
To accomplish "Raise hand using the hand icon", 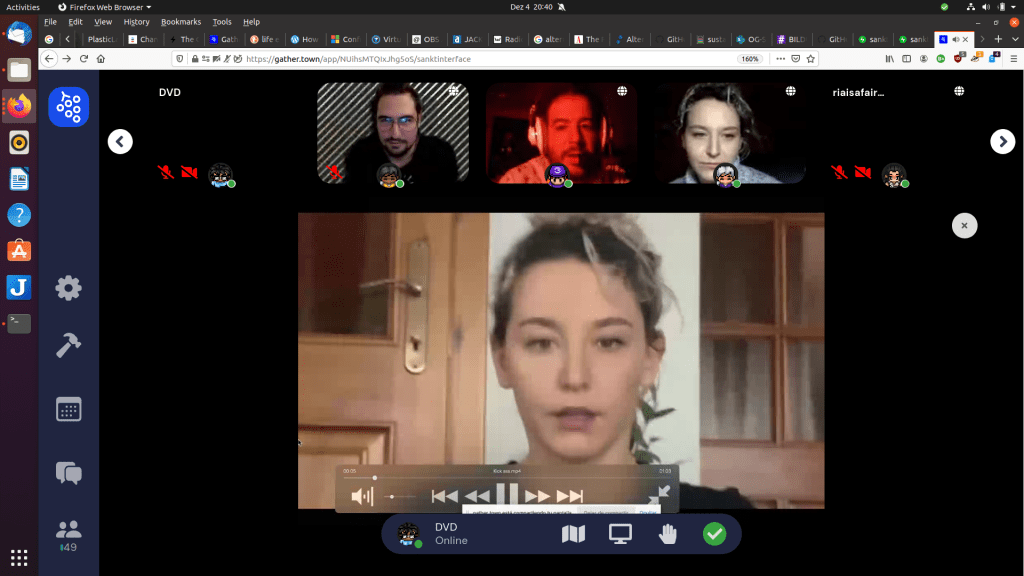I will pyautogui.click(x=667, y=534).
